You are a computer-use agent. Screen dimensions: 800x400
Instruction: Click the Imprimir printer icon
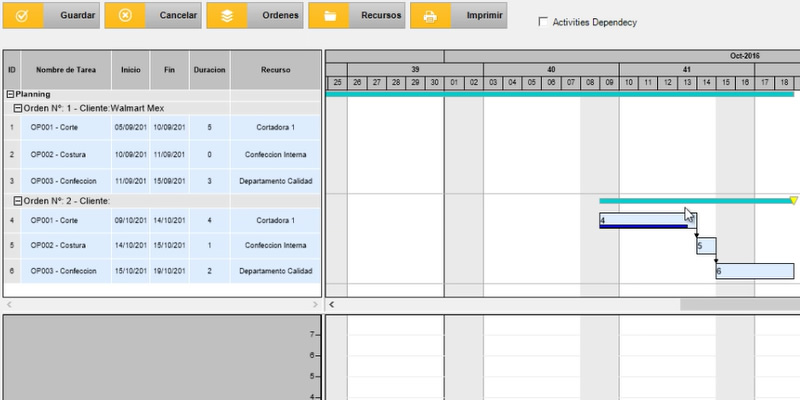click(431, 16)
